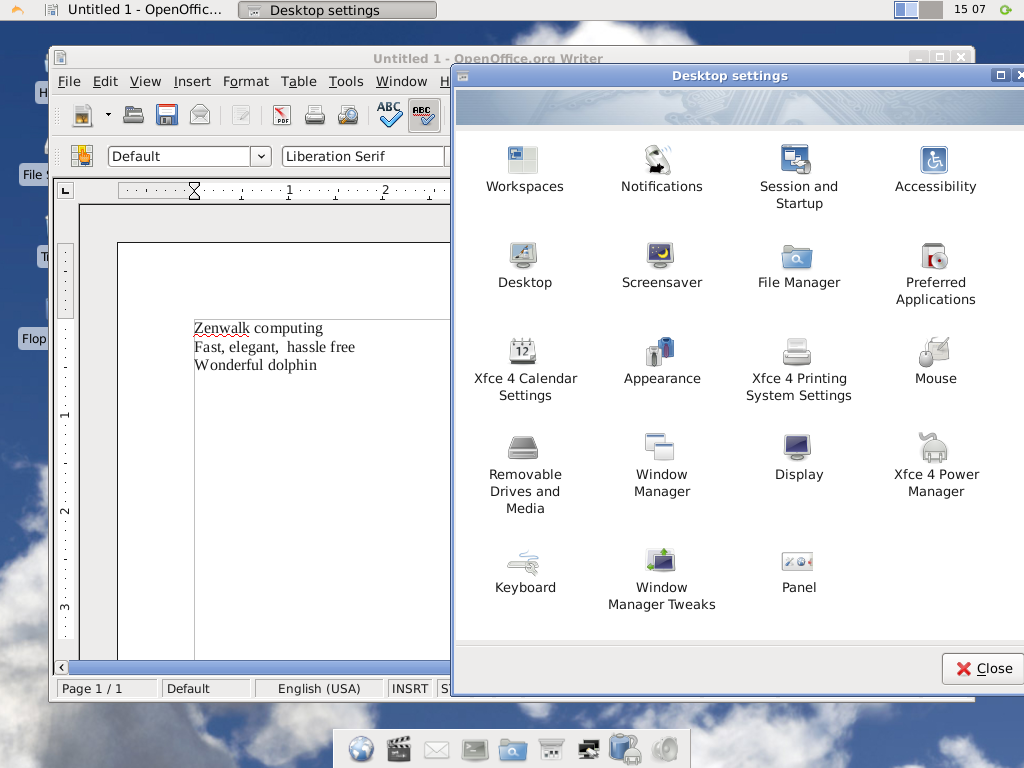1024x768 pixels.
Task: Open the mail client from the dock
Action: tap(436, 750)
